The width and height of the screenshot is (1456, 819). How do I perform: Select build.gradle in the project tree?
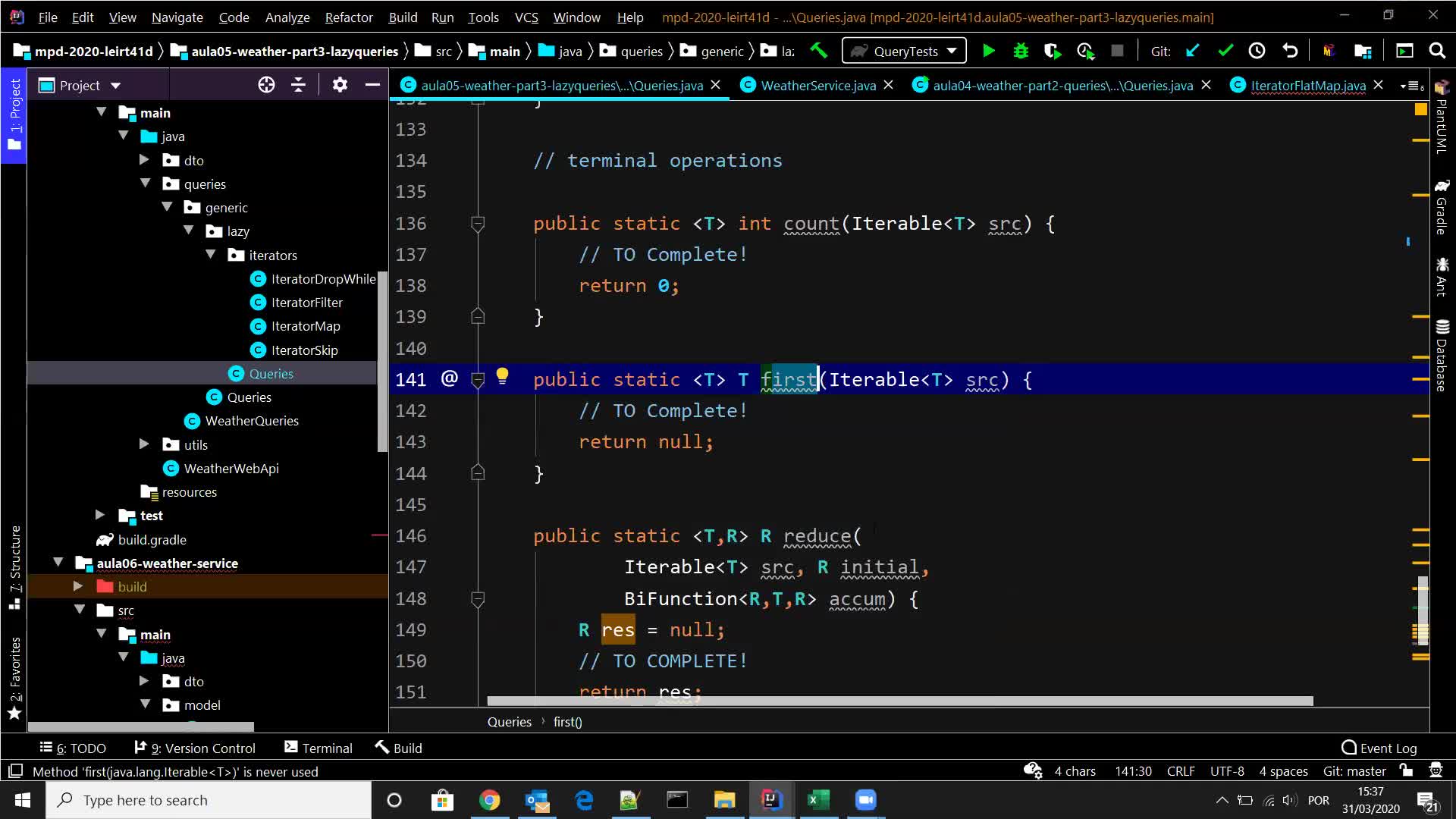click(x=151, y=539)
